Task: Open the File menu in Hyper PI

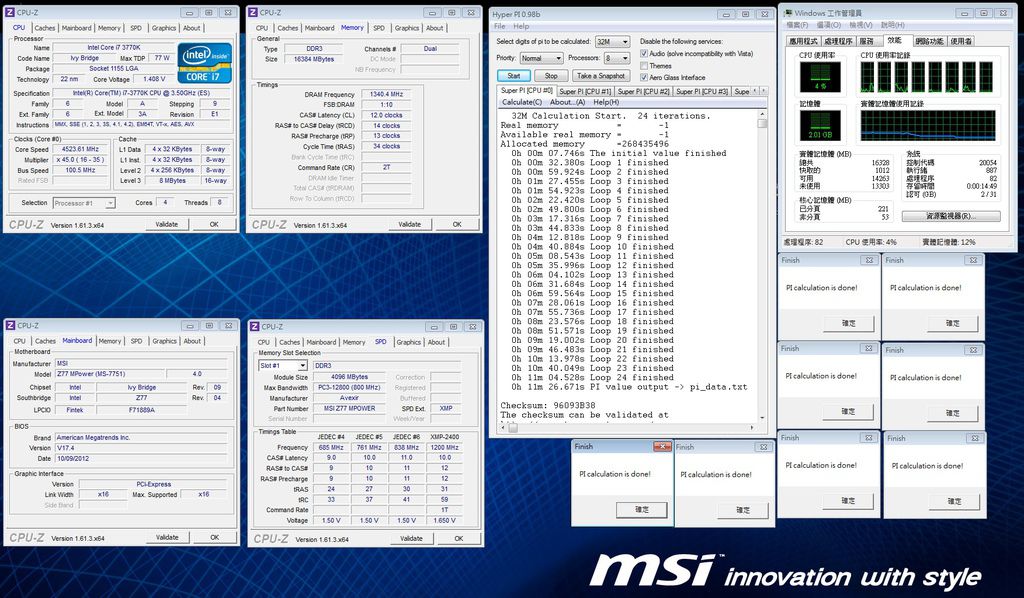Action: pyautogui.click(x=500, y=26)
